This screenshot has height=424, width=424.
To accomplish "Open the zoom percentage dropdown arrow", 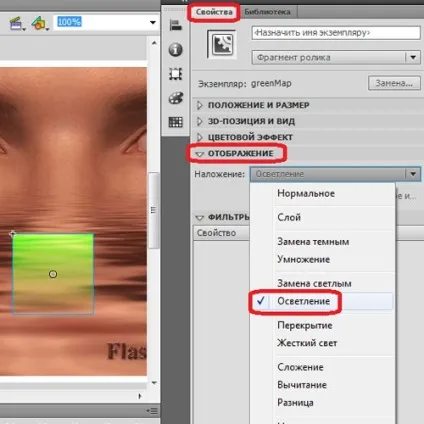I will point(152,23).
